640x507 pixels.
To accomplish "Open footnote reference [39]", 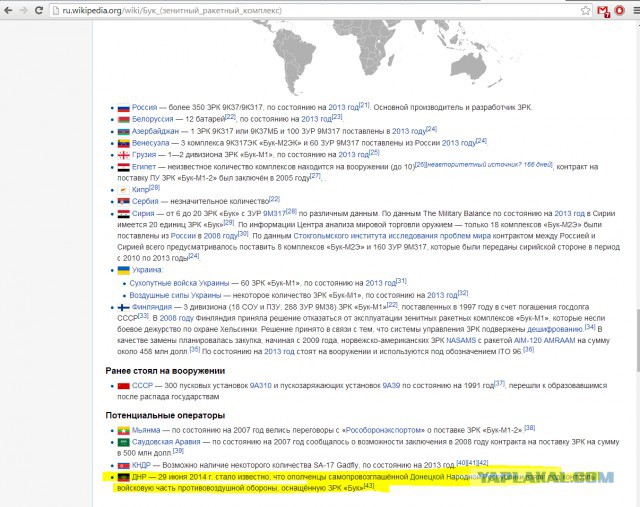I will coord(178,451).
